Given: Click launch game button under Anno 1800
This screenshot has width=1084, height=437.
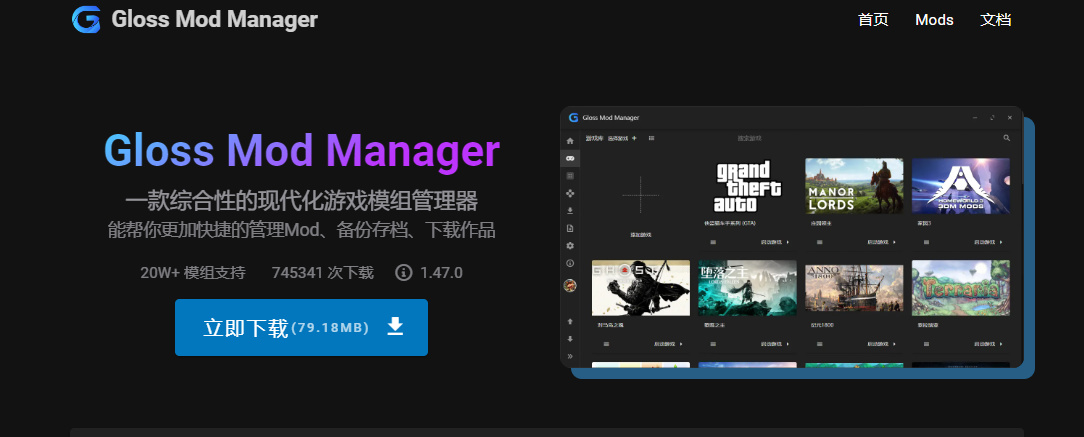Looking at the screenshot, I should pyautogui.click(x=881, y=344).
